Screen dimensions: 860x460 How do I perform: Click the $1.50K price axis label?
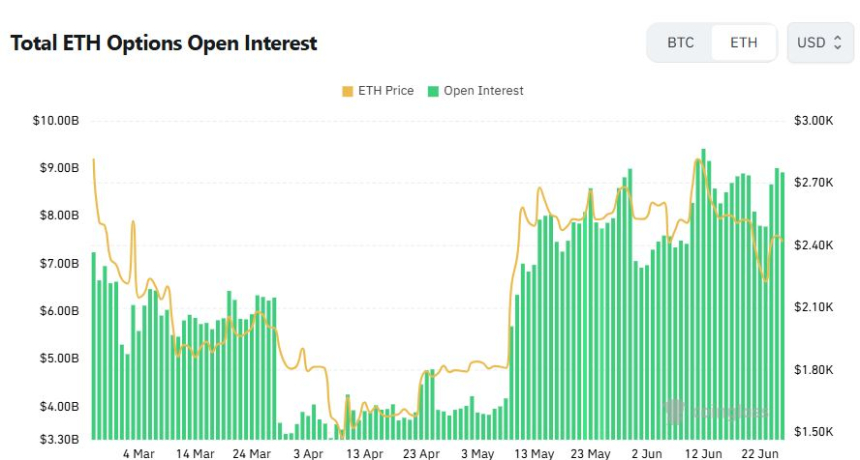pyautogui.click(x=814, y=432)
